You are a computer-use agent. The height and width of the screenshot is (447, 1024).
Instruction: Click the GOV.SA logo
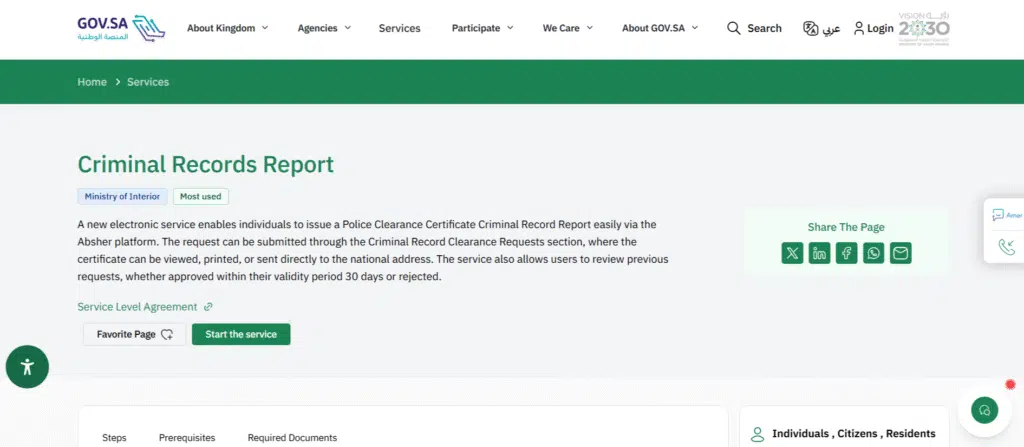pyautogui.click(x=118, y=28)
